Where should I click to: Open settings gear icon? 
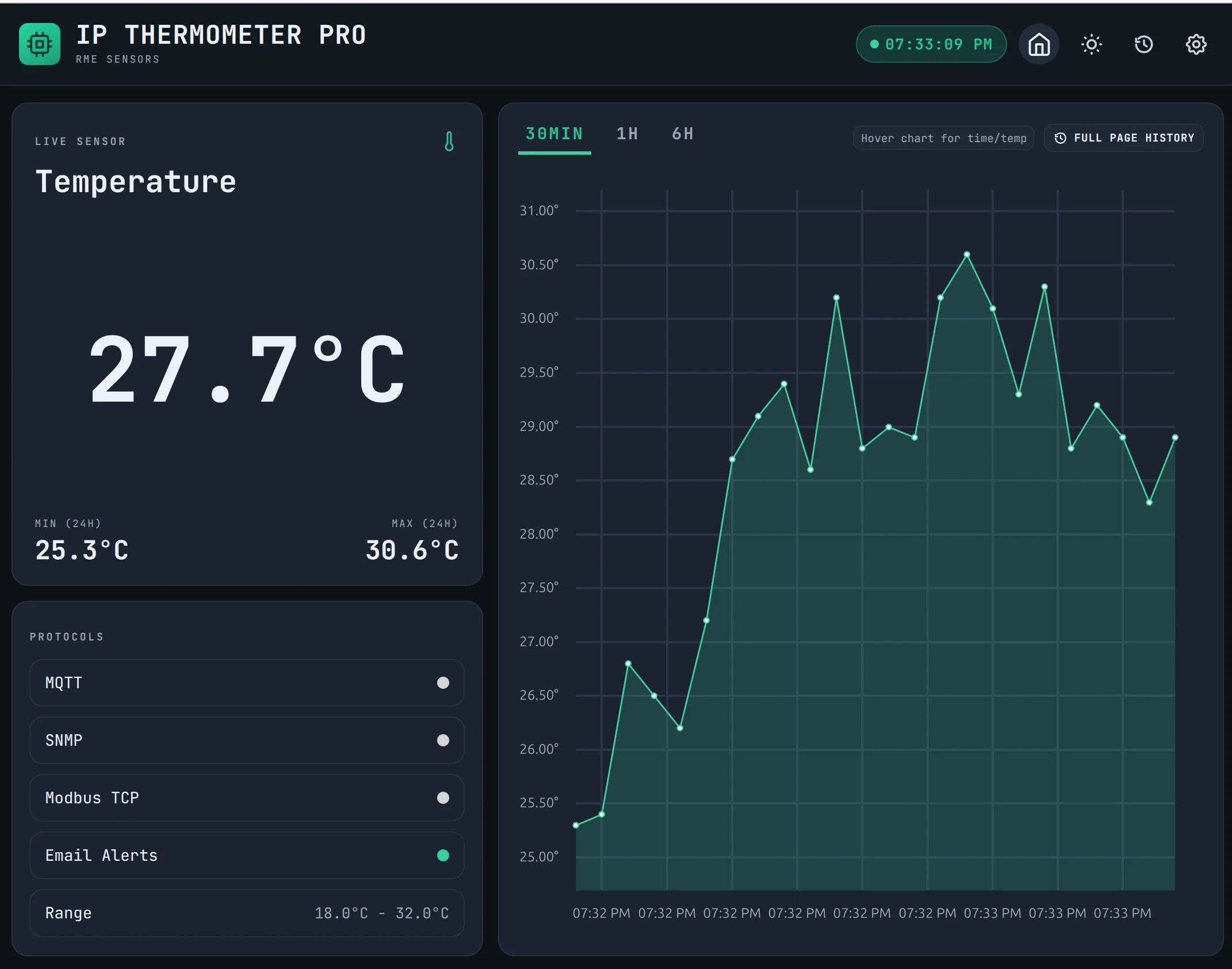point(1196,44)
